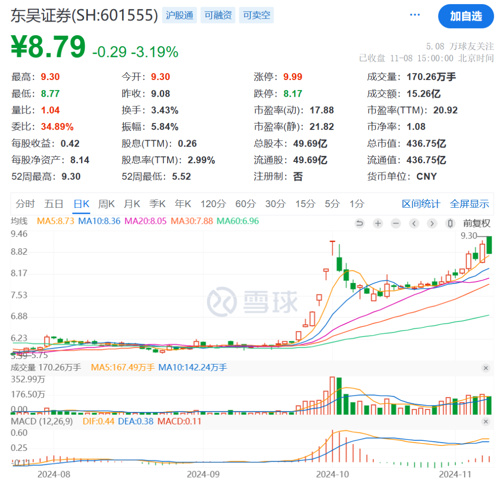This screenshot has width=500, height=487.
Task: Click the 涨停 9.99 value
Action: pyautogui.click(x=293, y=77)
